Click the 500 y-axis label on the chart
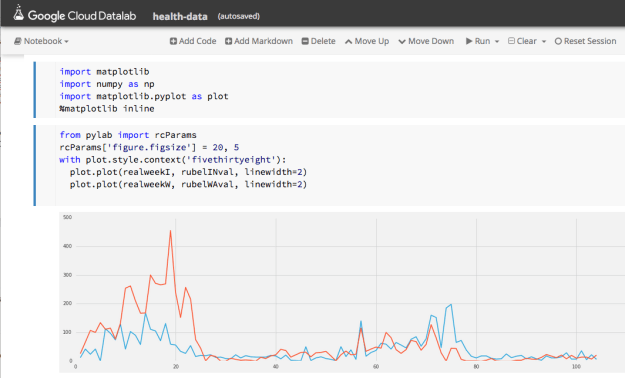625x378 pixels. (67, 217)
